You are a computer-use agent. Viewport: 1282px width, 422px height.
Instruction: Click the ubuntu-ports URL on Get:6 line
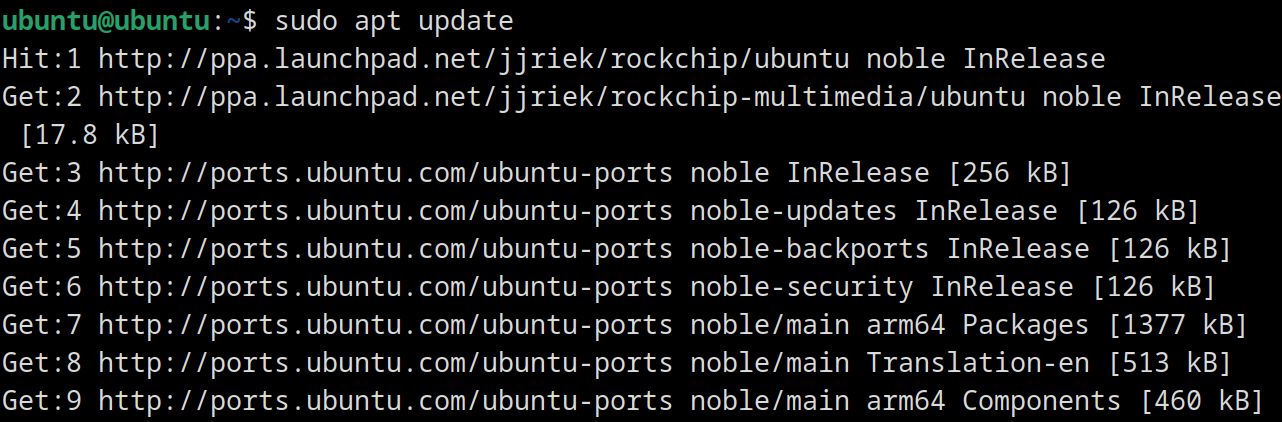[386, 287]
